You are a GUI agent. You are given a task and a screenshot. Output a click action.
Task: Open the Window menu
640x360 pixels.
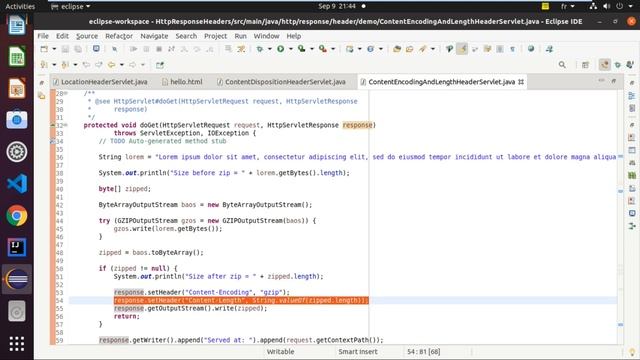tap(267, 36)
